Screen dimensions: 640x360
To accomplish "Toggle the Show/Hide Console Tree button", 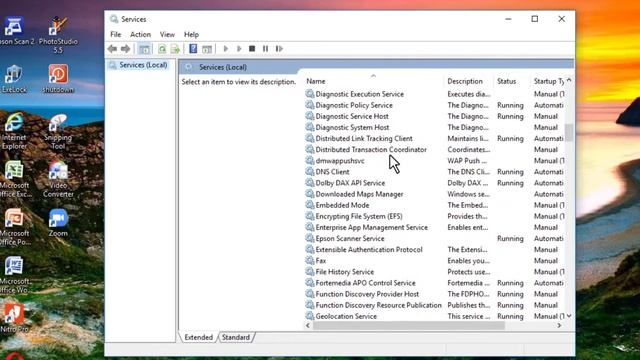I will tap(144, 49).
